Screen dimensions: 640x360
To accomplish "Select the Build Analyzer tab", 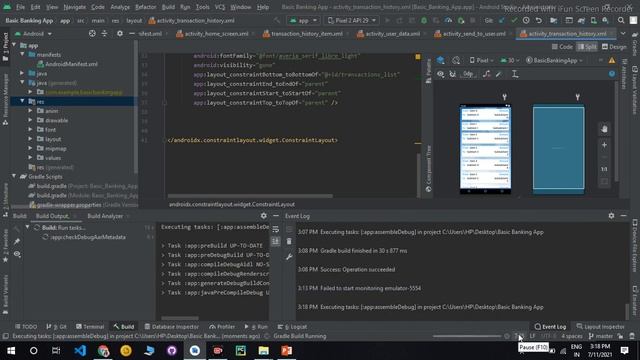I will tap(105, 216).
